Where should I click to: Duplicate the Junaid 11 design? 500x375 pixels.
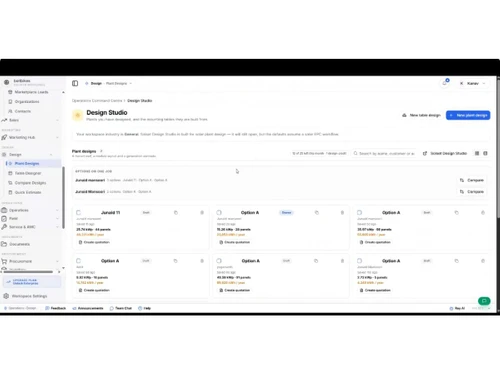point(176,213)
